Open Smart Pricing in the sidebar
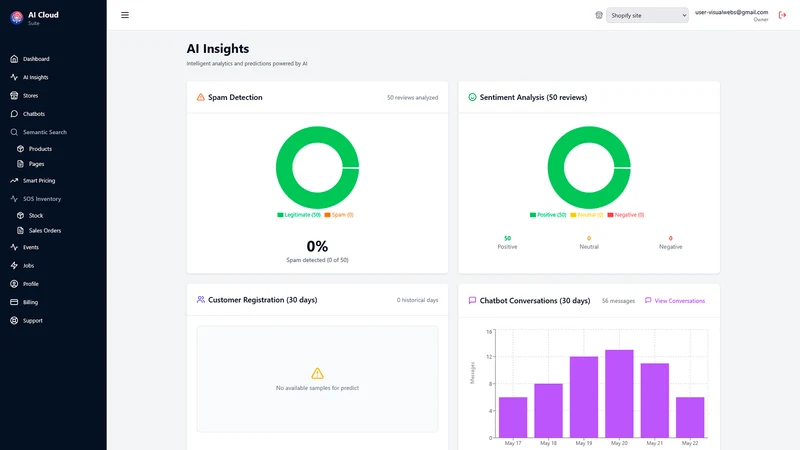Image resolution: width=800 pixels, height=450 pixels. click(39, 181)
